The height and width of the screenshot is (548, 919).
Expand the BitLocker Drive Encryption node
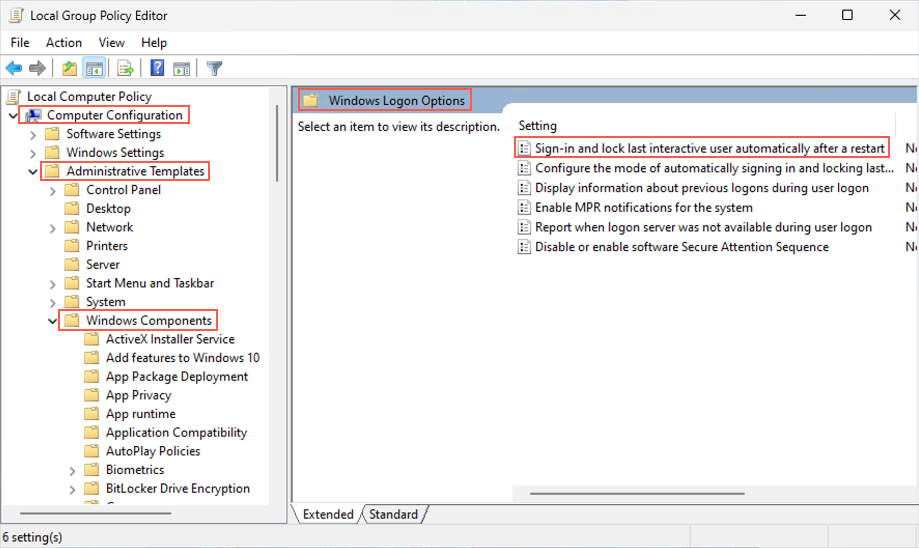[x=72, y=489]
